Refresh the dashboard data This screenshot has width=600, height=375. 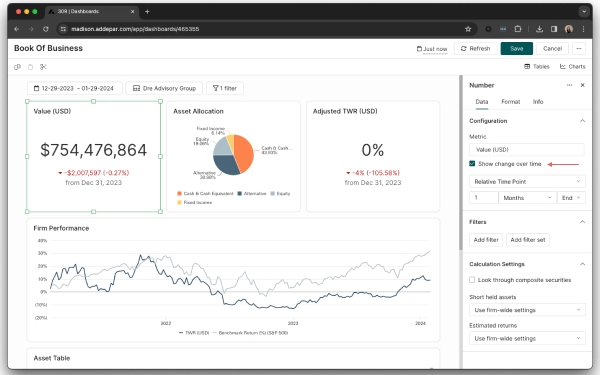click(476, 49)
